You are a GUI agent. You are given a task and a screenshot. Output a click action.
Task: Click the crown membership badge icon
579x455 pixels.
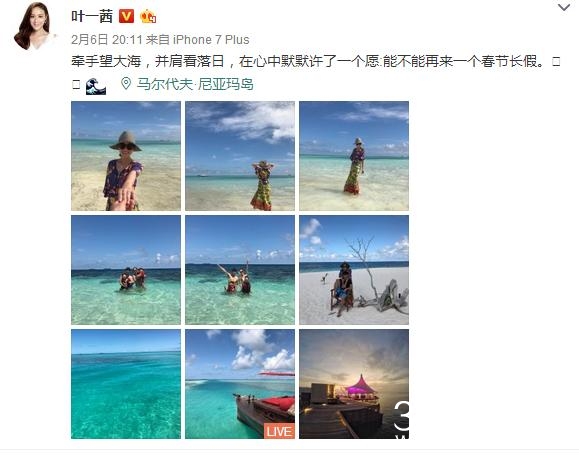coord(148,16)
